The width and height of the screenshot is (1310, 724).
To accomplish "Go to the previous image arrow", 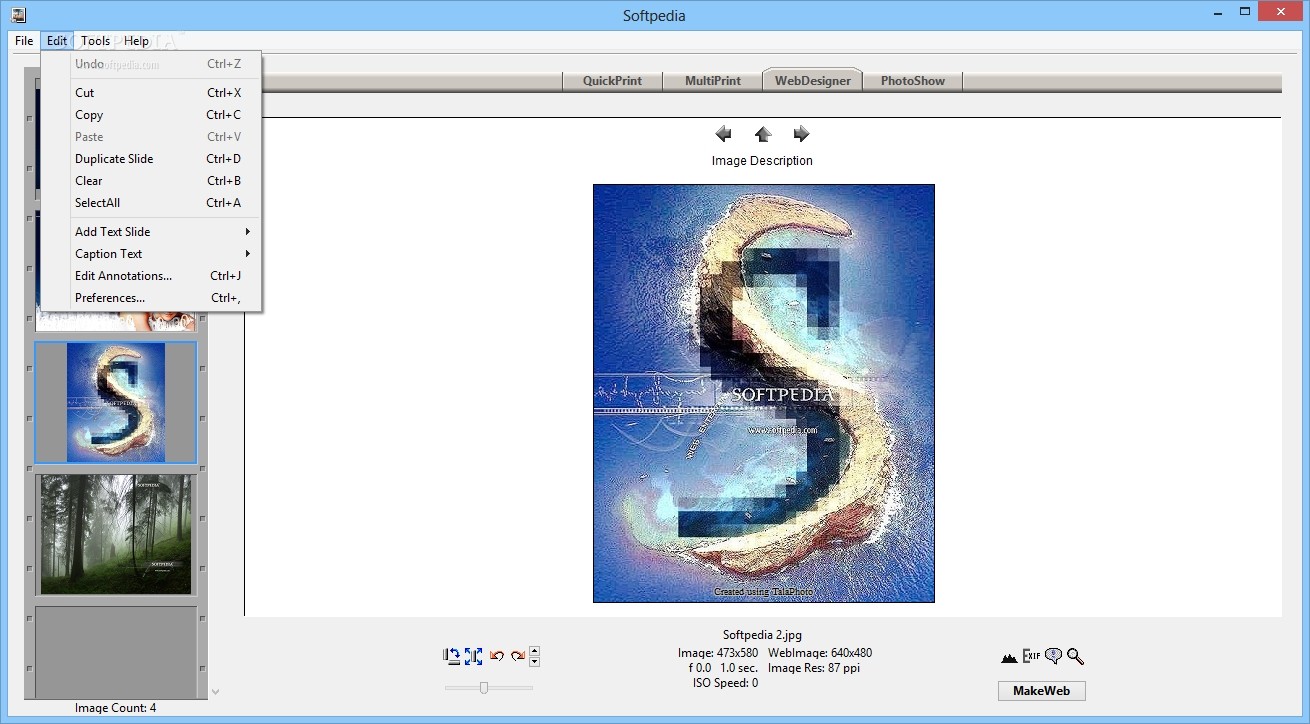I will click(x=723, y=134).
